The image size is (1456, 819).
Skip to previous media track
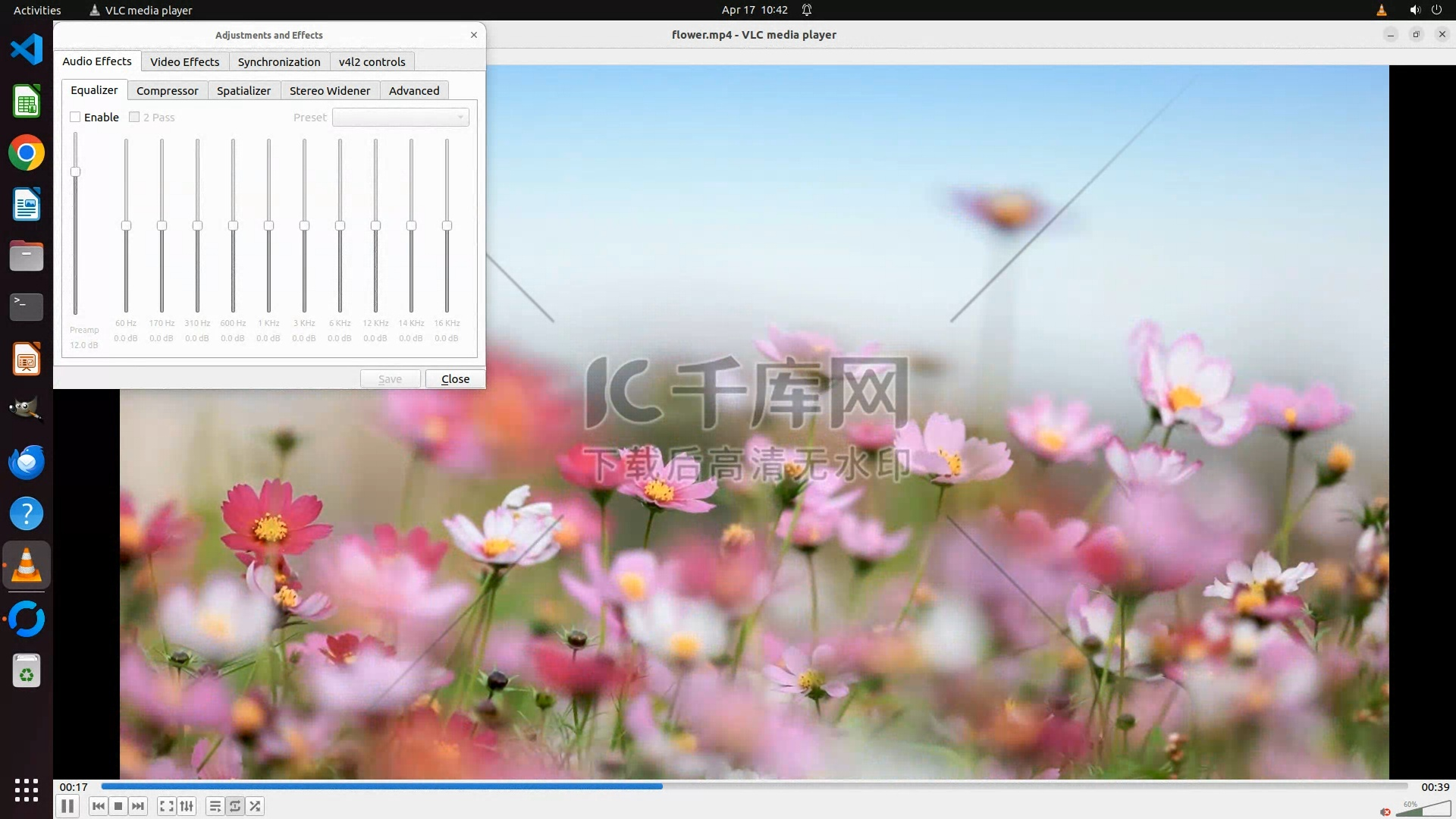tap(98, 806)
